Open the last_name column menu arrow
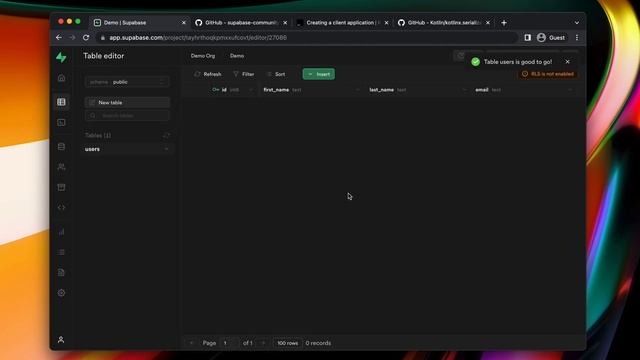Image resolution: width=640 pixels, height=360 pixels. tap(464, 90)
